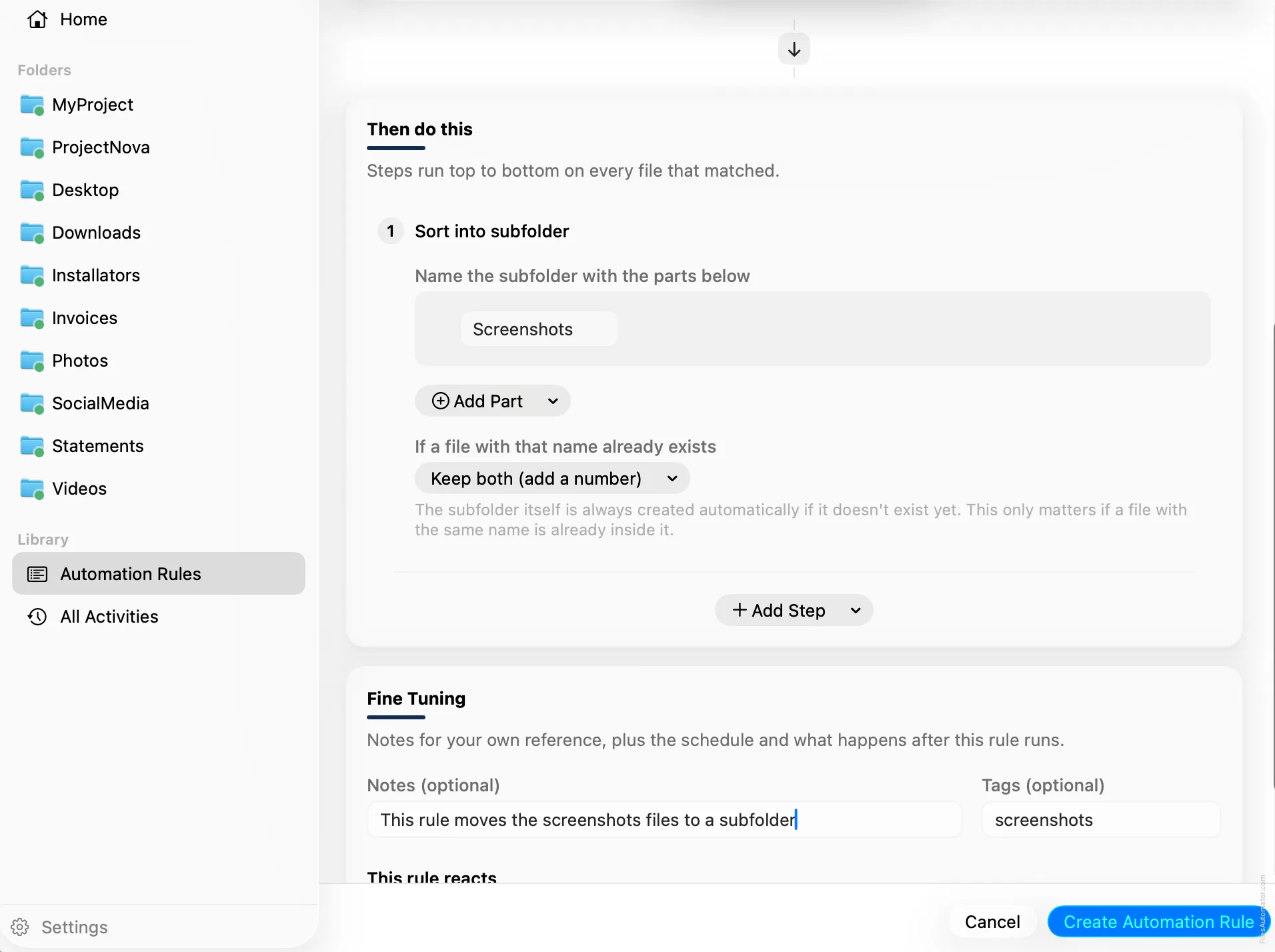
Task: Click the Installators folder icon
Action: [32, 275]
